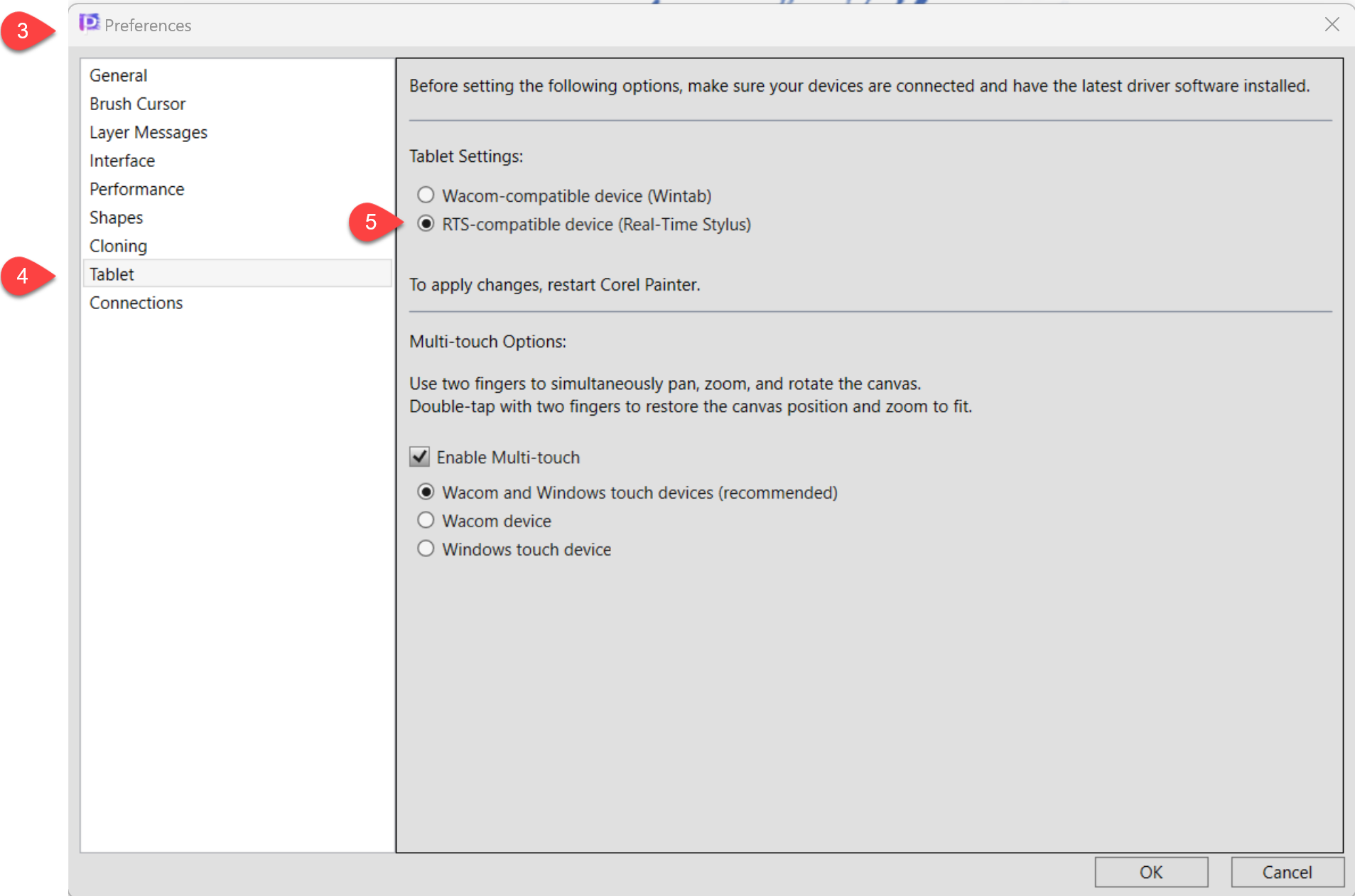Click the Multi-touch Options heading

pyautogui.click(x=487, y=342)
